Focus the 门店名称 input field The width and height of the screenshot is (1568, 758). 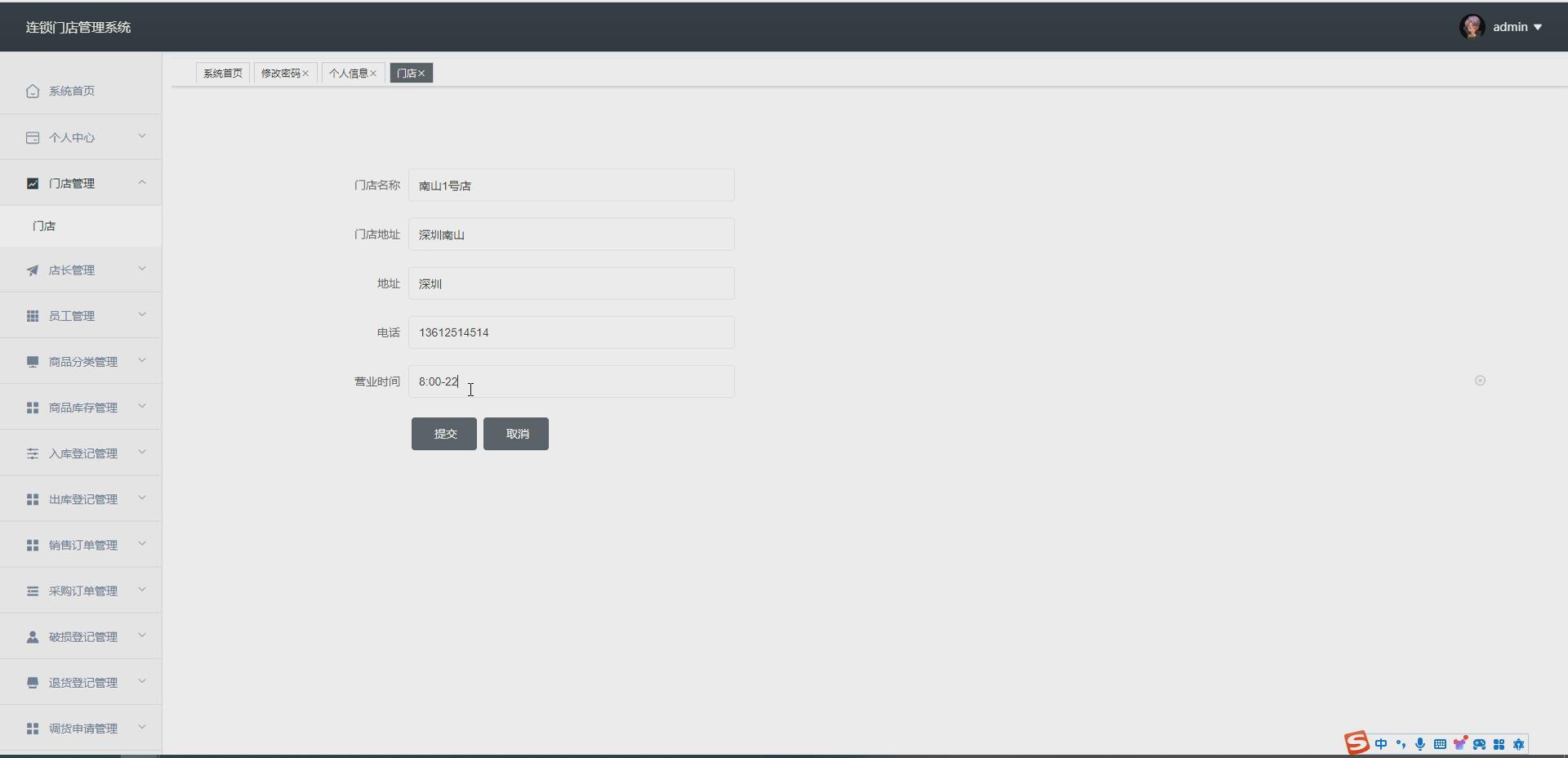572,185
